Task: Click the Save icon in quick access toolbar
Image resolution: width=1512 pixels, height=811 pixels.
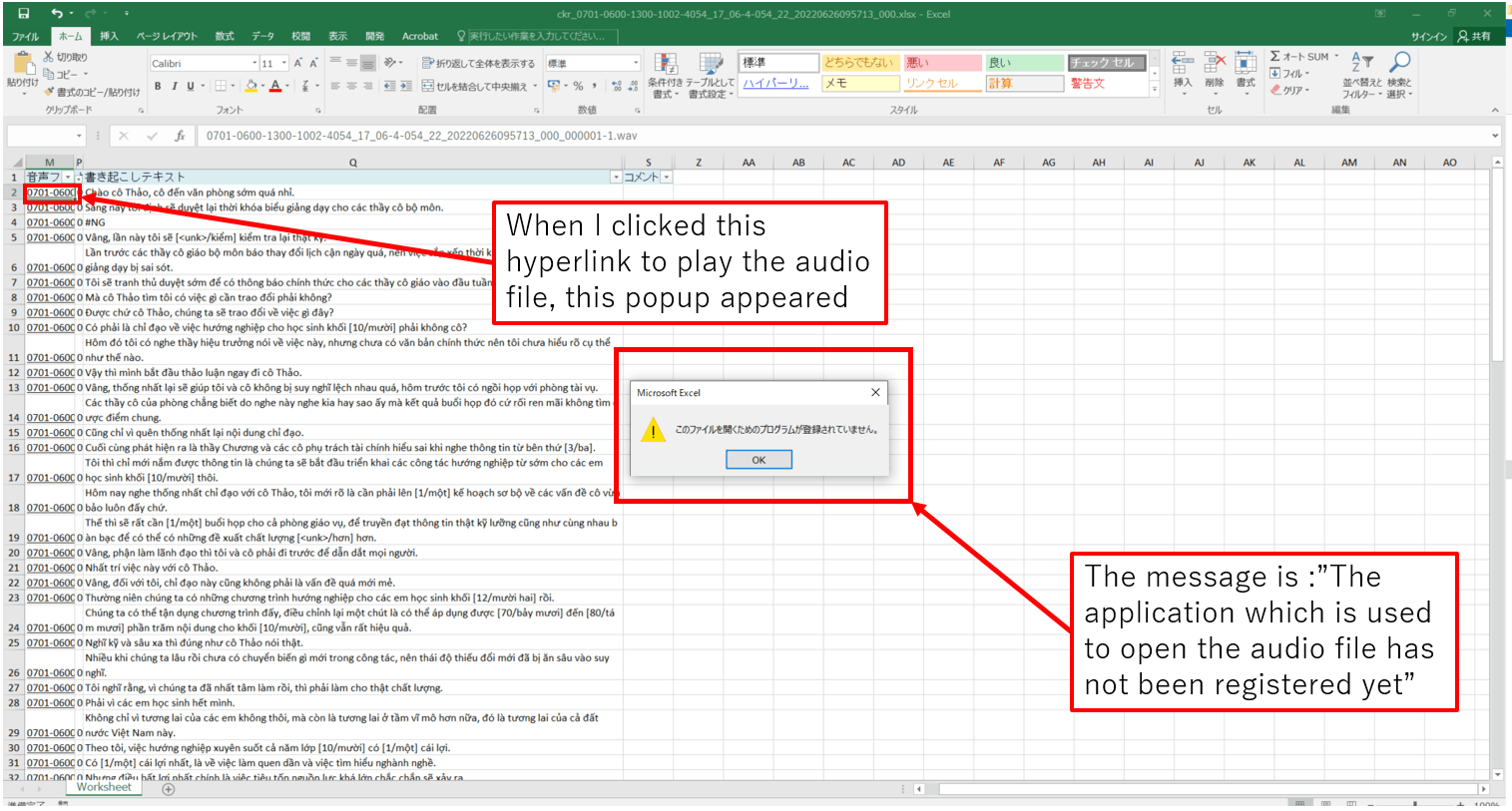Action: [24, 13]
